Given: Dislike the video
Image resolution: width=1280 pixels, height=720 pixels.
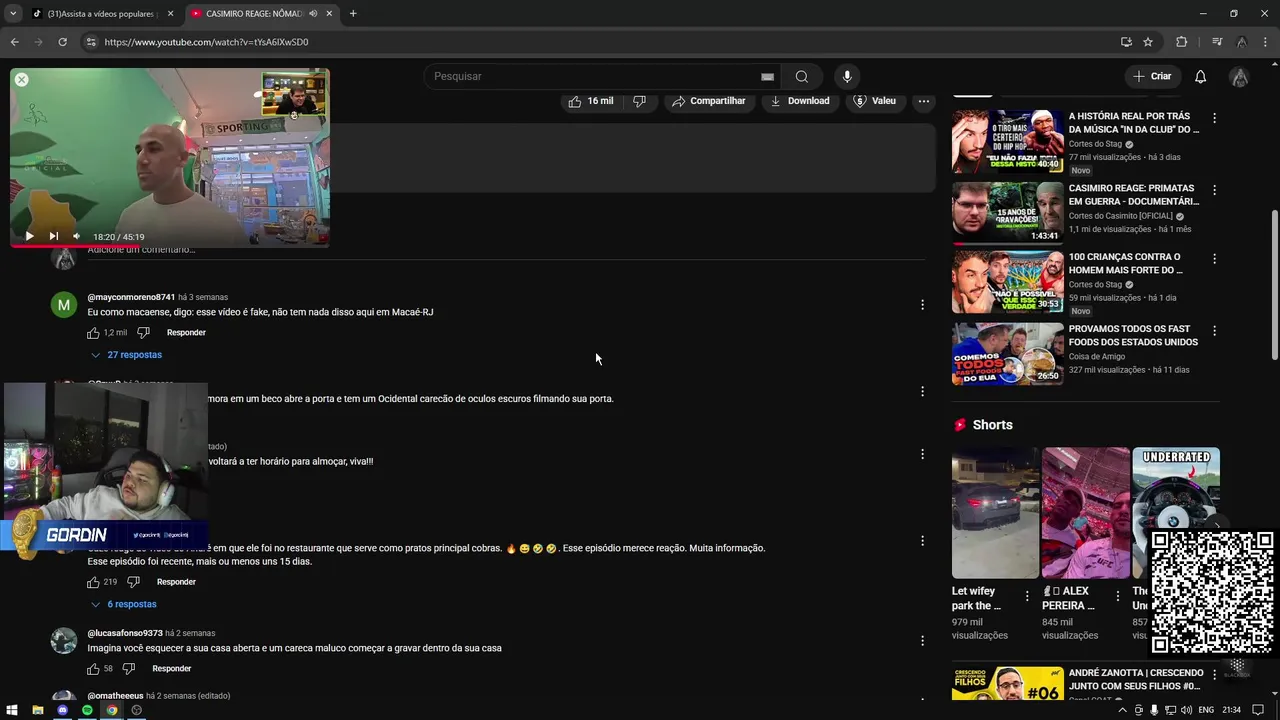Looking at the screenshot, I should click(639, 101).
